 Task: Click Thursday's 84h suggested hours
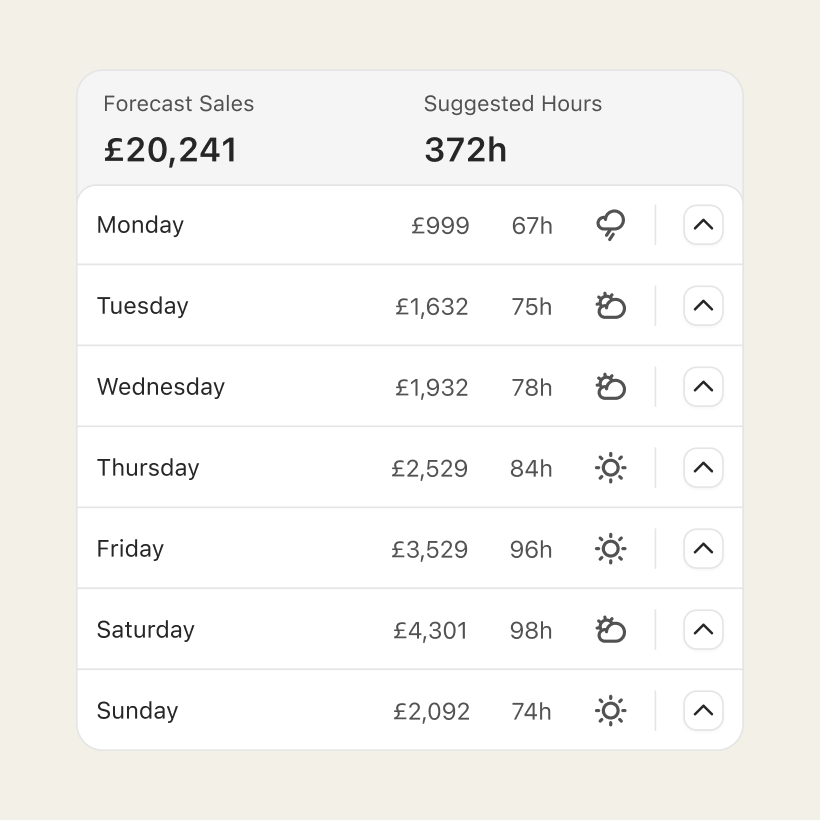(531, 468)
